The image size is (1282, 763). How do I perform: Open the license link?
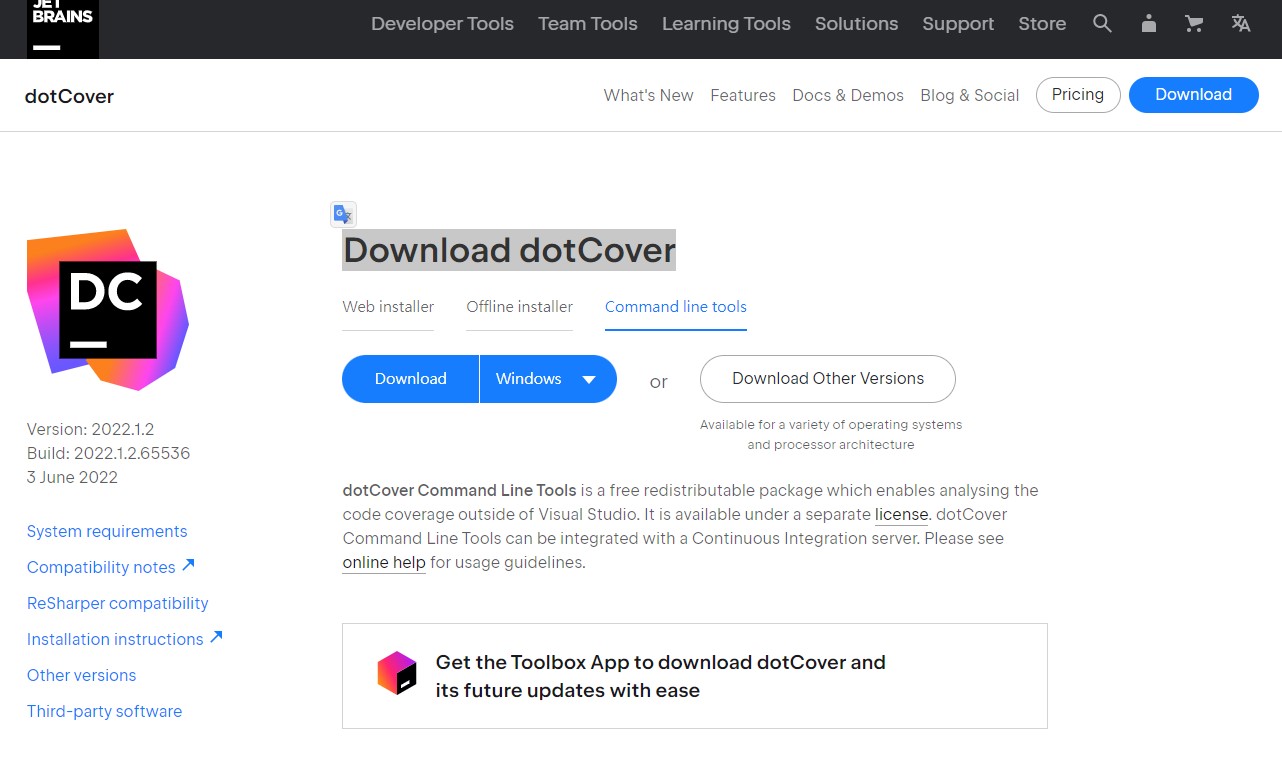point(902,515)
